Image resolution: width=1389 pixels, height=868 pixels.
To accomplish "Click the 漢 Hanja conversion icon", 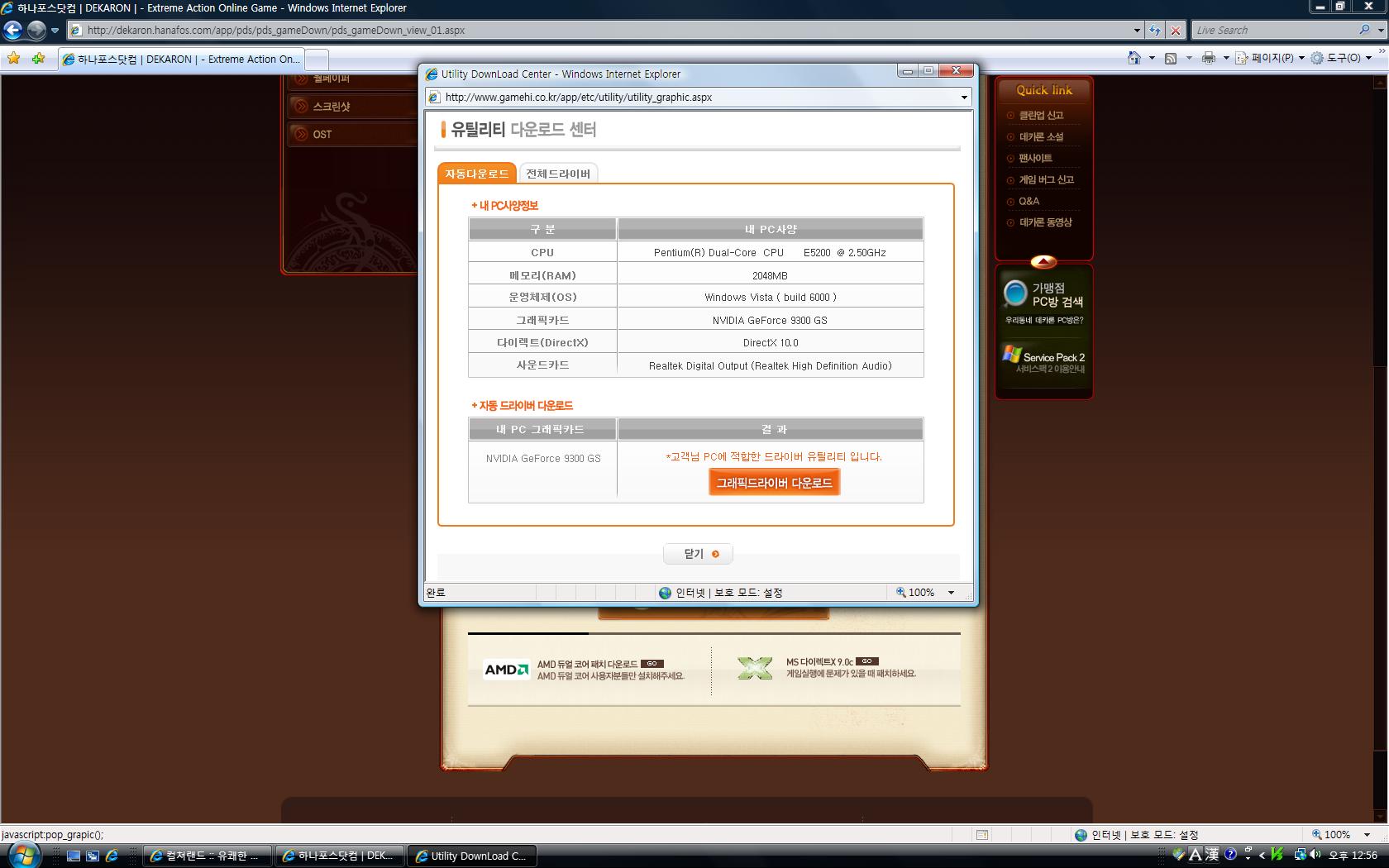I will point(1212,855).
